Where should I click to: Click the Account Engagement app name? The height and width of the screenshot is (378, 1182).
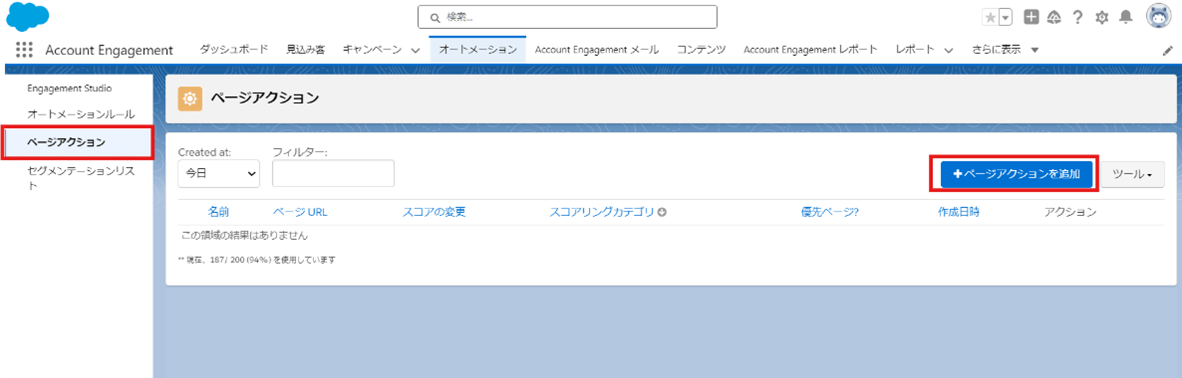(x=109, y=50)
